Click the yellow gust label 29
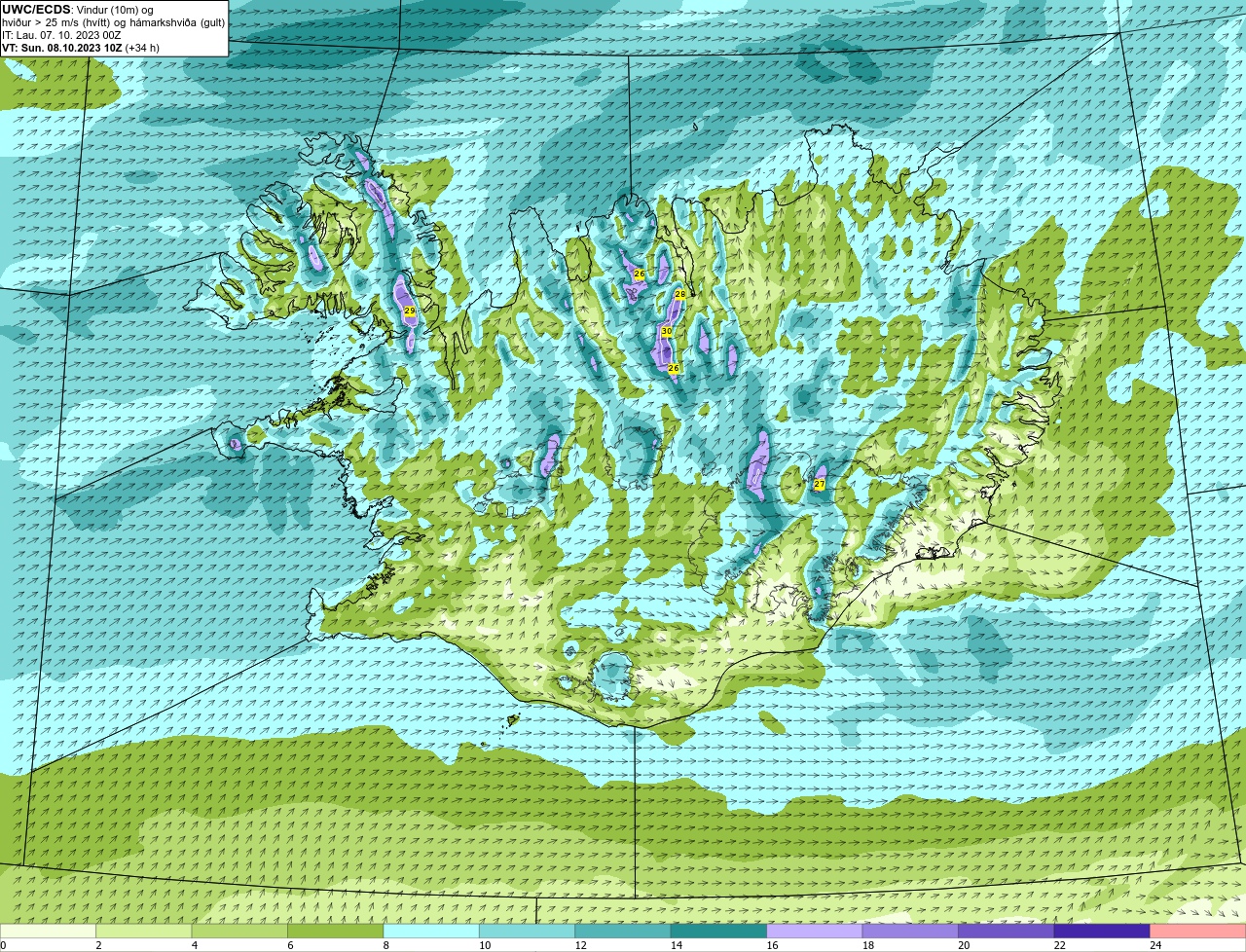1246x952 pixels. coord(410,311)
